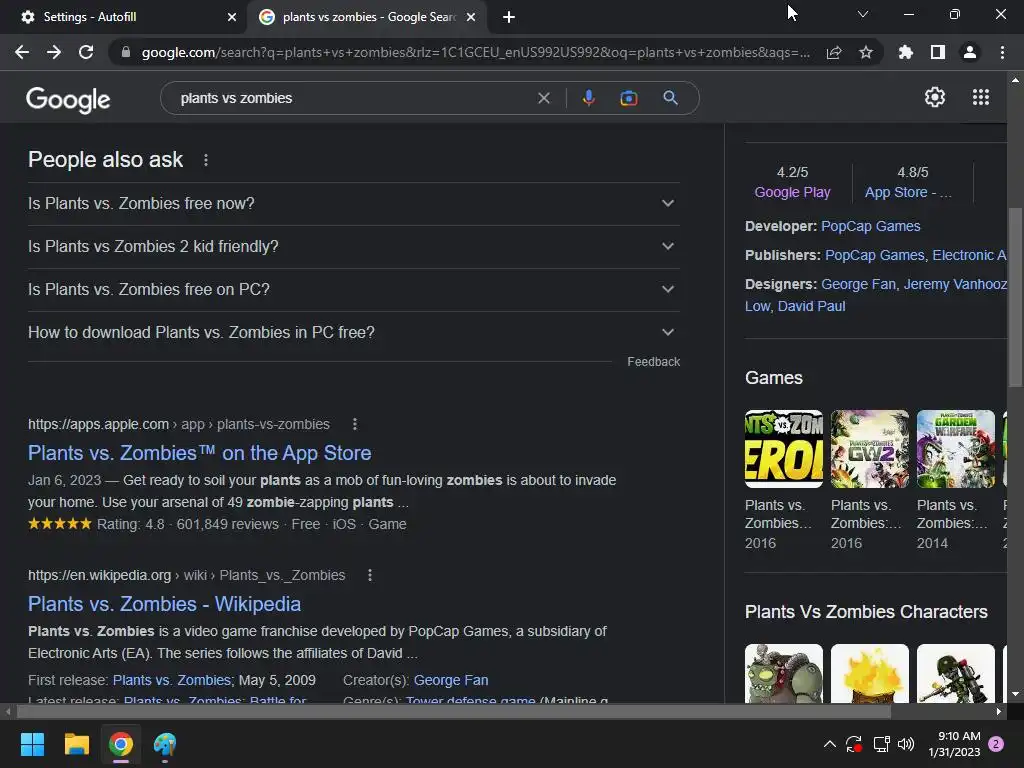Open Plants vs. Zombies Wikipedia result

pyautogui.click(x=164, y=603)
